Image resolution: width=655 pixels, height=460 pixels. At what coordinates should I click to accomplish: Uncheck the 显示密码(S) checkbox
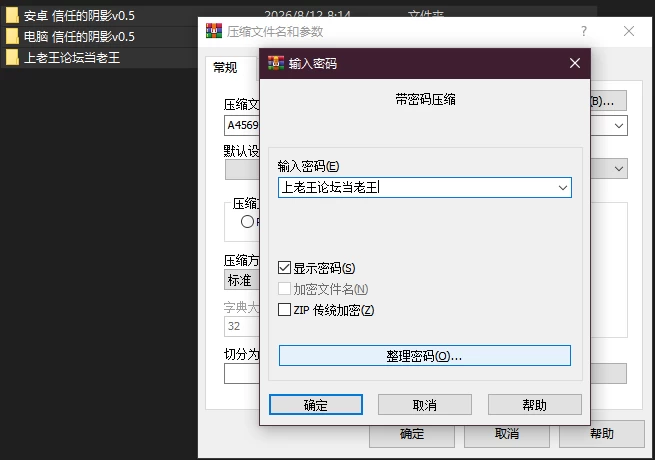click(x=284, y=267)
